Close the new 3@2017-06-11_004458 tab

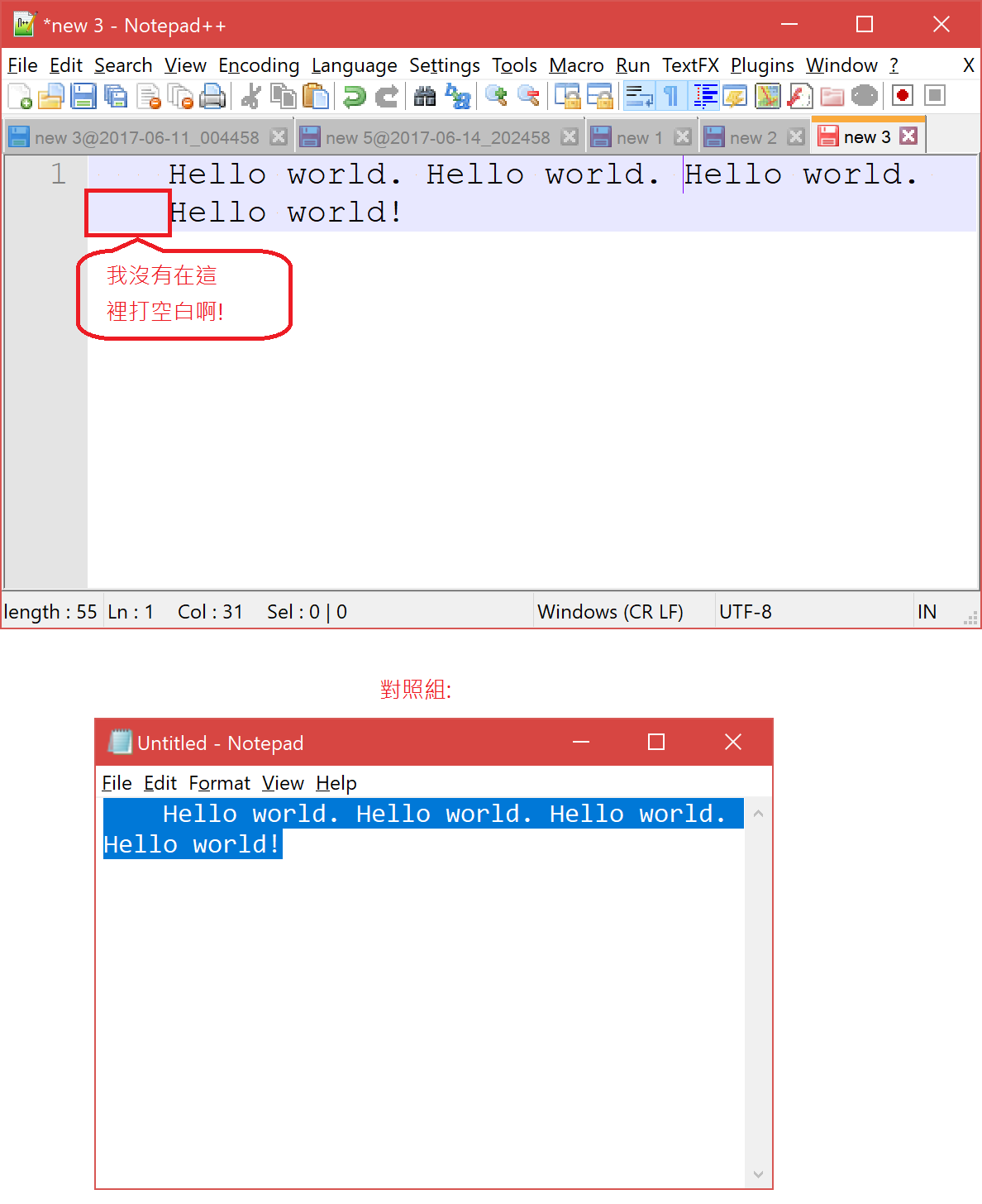pos(279,137)
